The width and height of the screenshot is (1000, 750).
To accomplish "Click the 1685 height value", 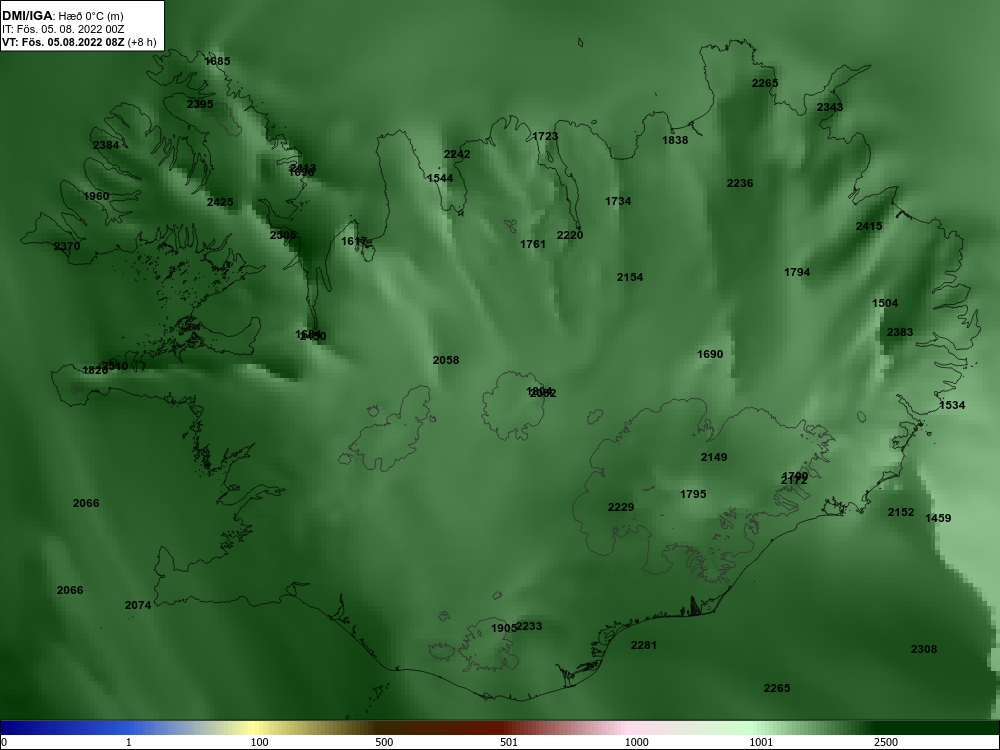I will pos(217,61).
